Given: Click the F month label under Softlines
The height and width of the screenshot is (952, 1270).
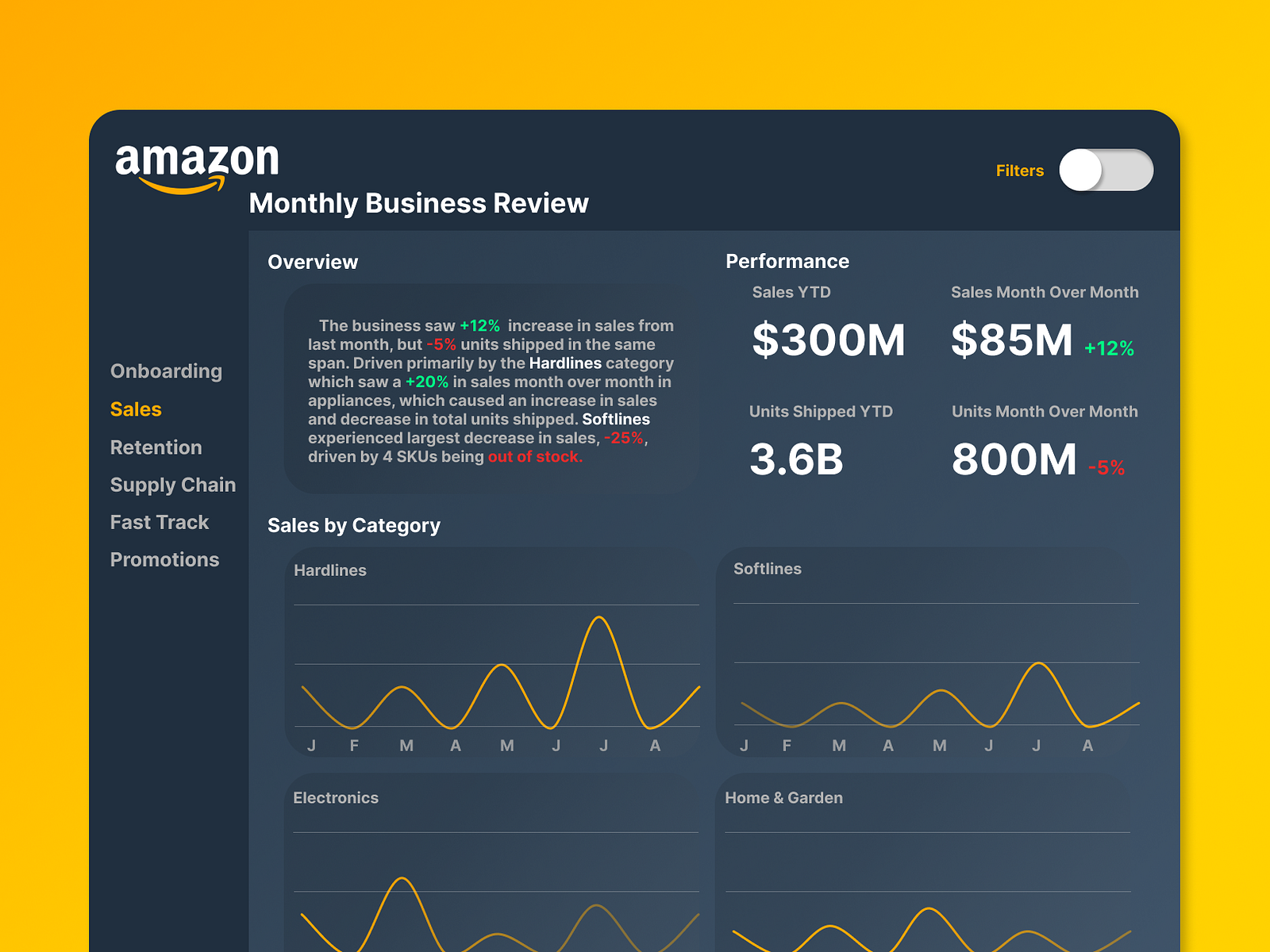Looking at the screenshot, I should point(787,746).
